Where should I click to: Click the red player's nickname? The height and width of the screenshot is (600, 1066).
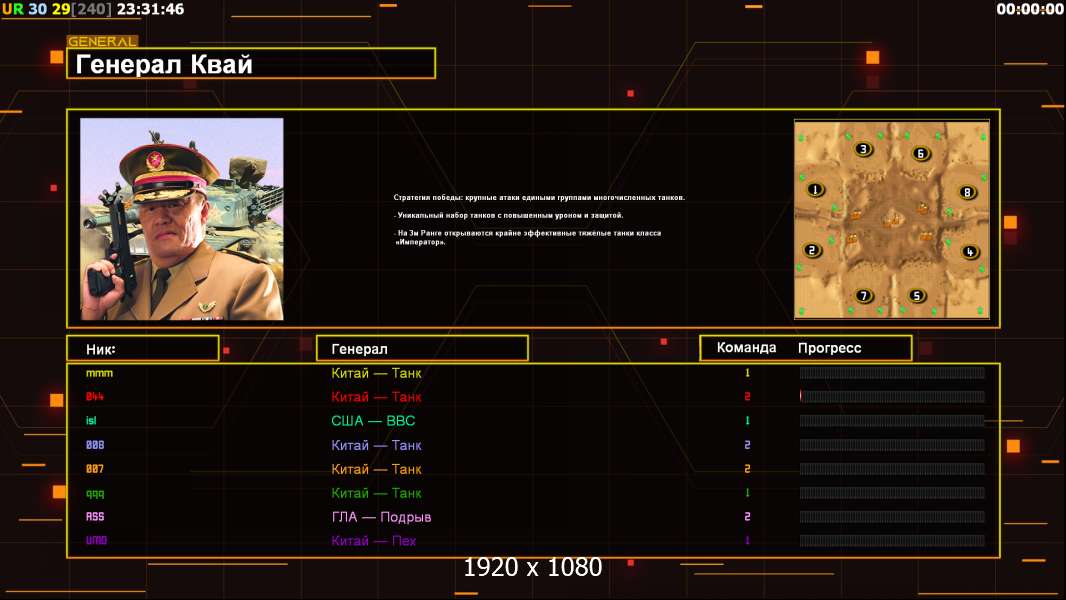pos(94,396)
